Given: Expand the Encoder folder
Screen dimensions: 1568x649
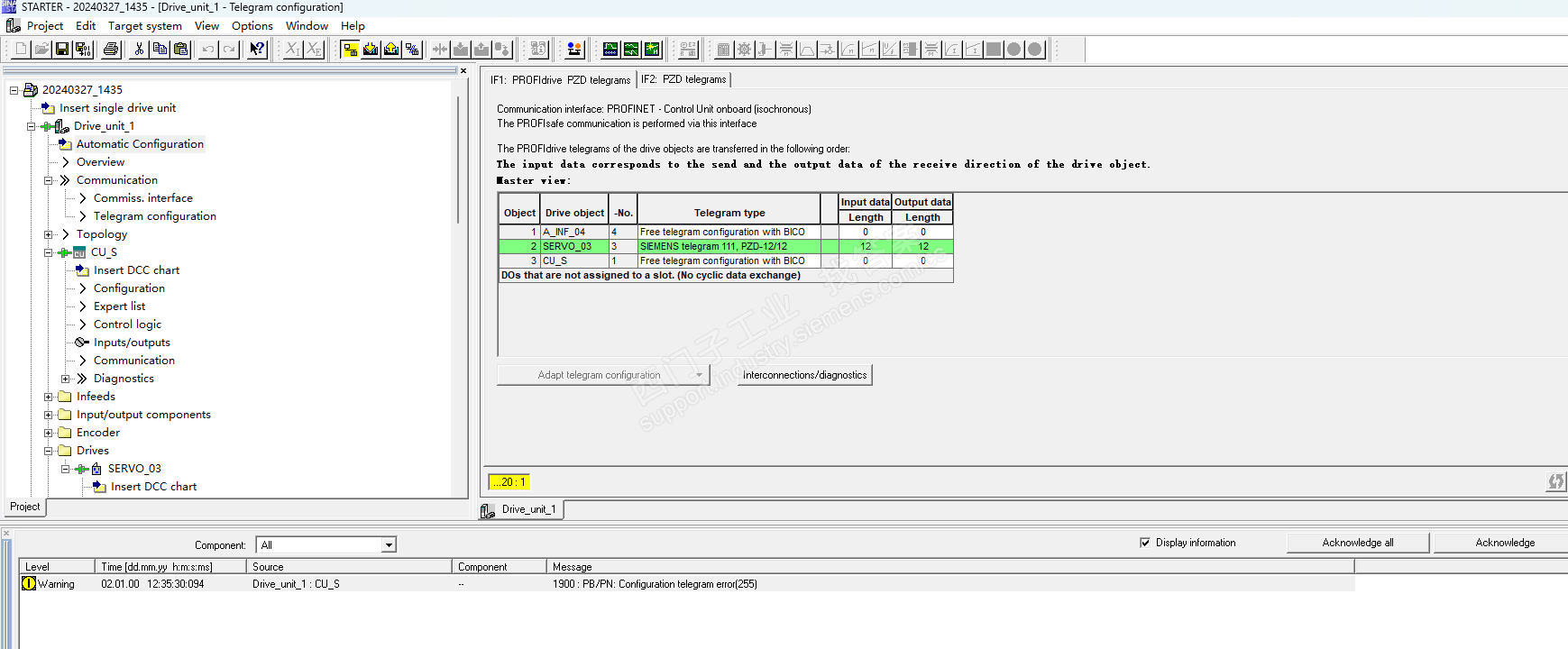Looking at the screenshot, I should click(x=48, y=433).
